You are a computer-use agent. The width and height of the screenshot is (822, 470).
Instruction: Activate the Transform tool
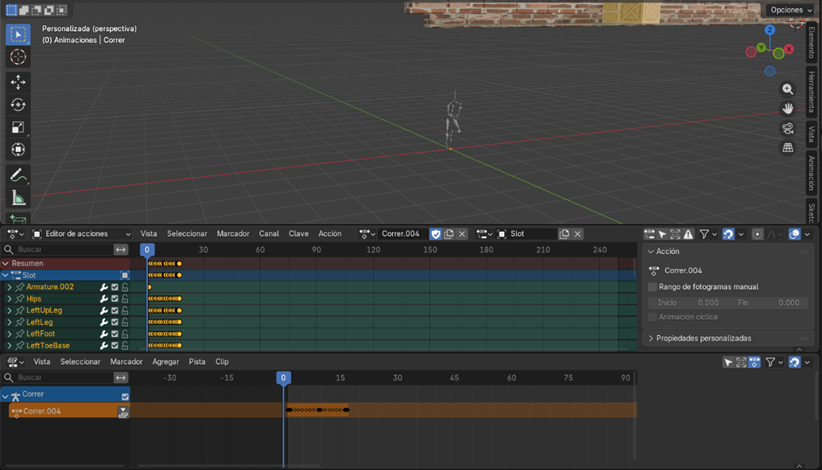[18, 150]
